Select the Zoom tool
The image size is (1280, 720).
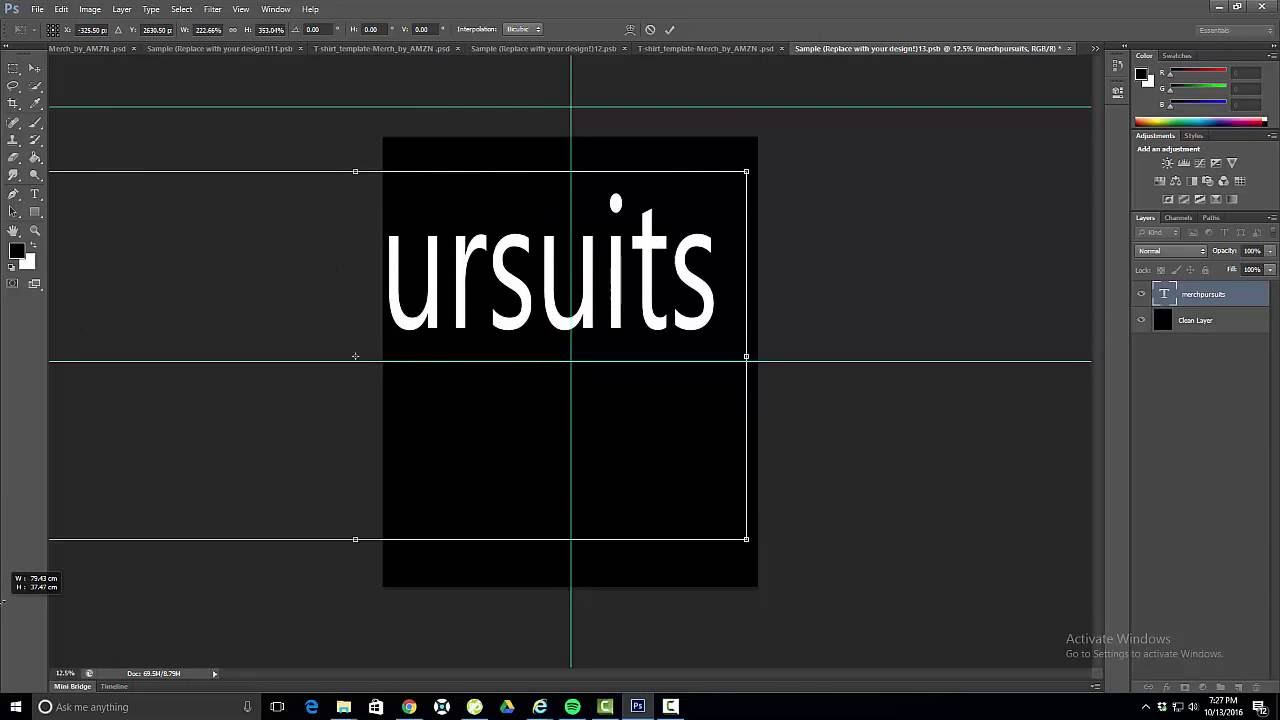pyautogui.click(x=35, y=230)
